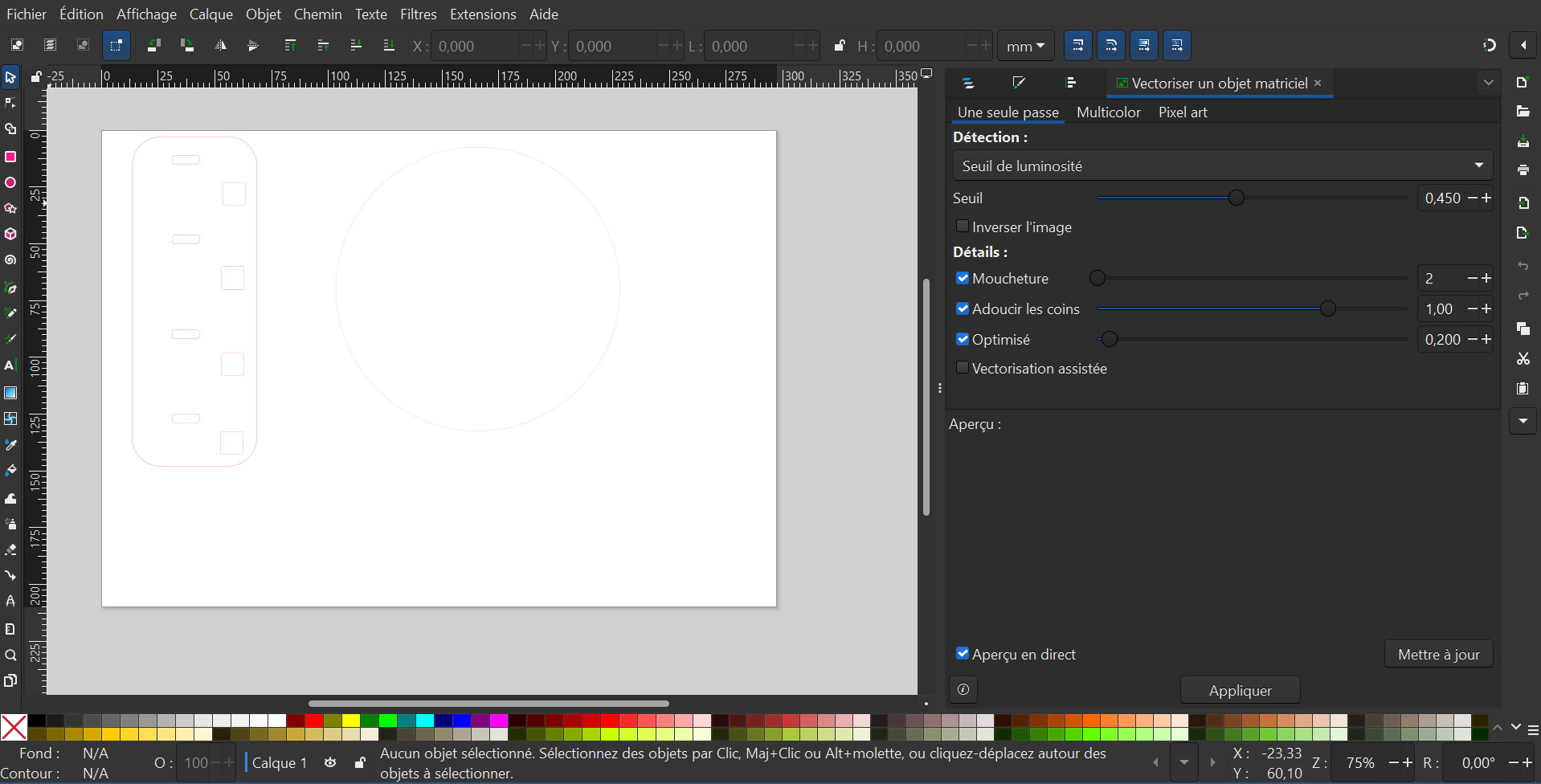Click the Mettre à jour button
The image size is (1541, 784).
pyautogui.click(x=1438, y=655)
